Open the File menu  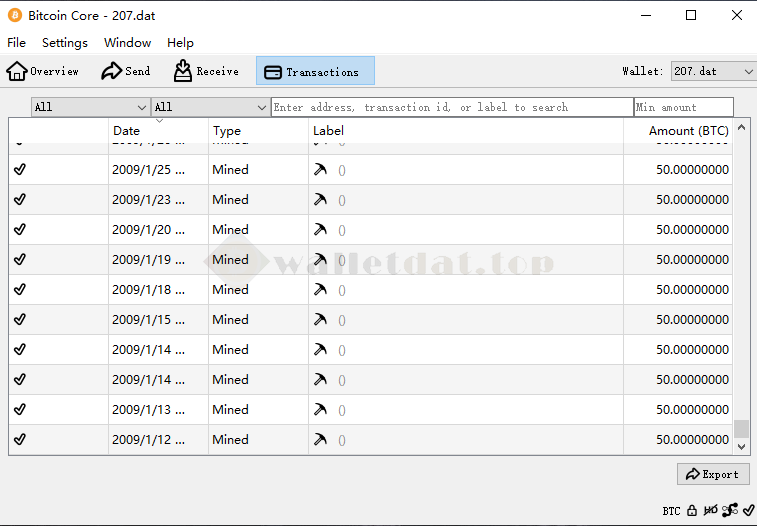pos(16,43)
